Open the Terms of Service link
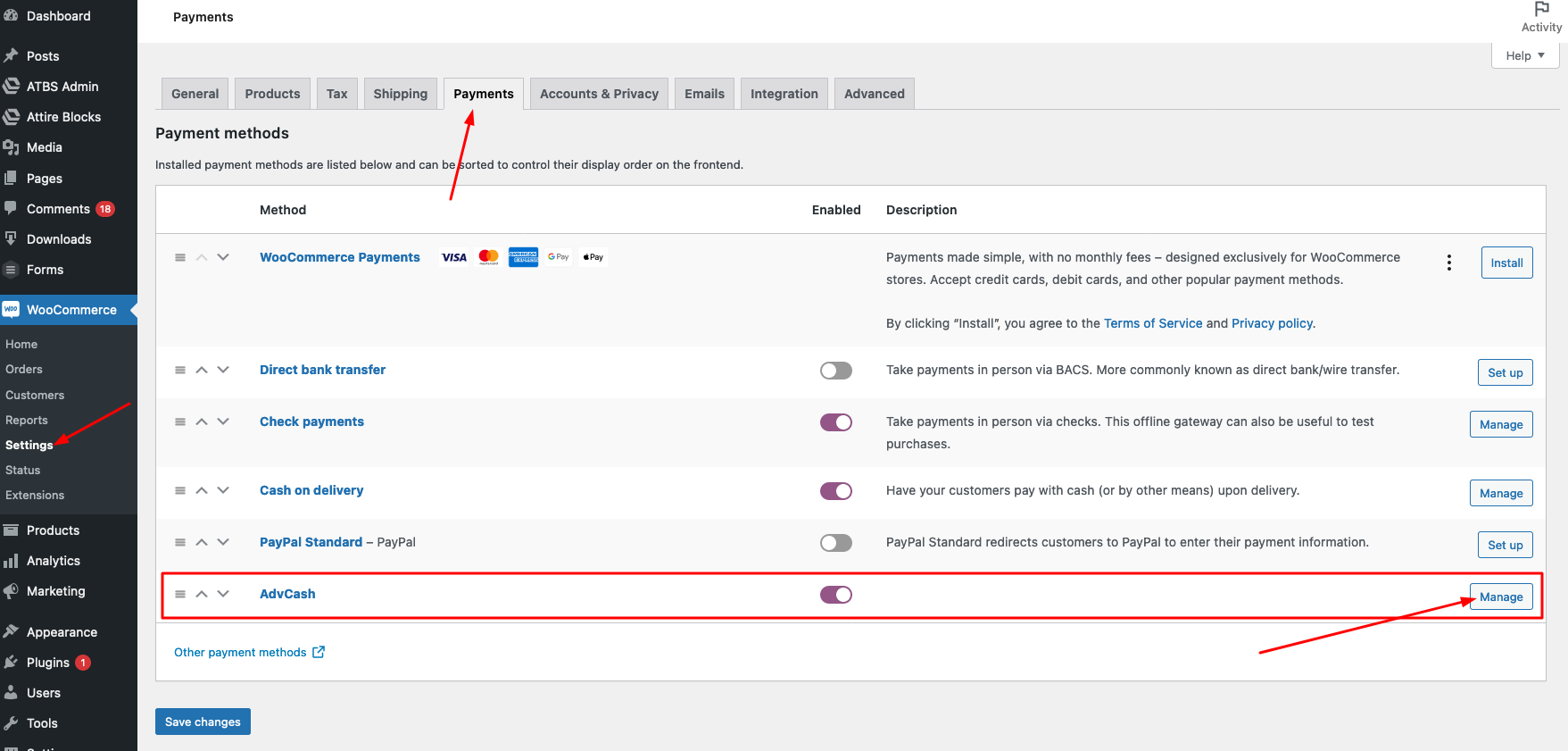This screenshot has width=1568, height=751. tap(1153, 323)
